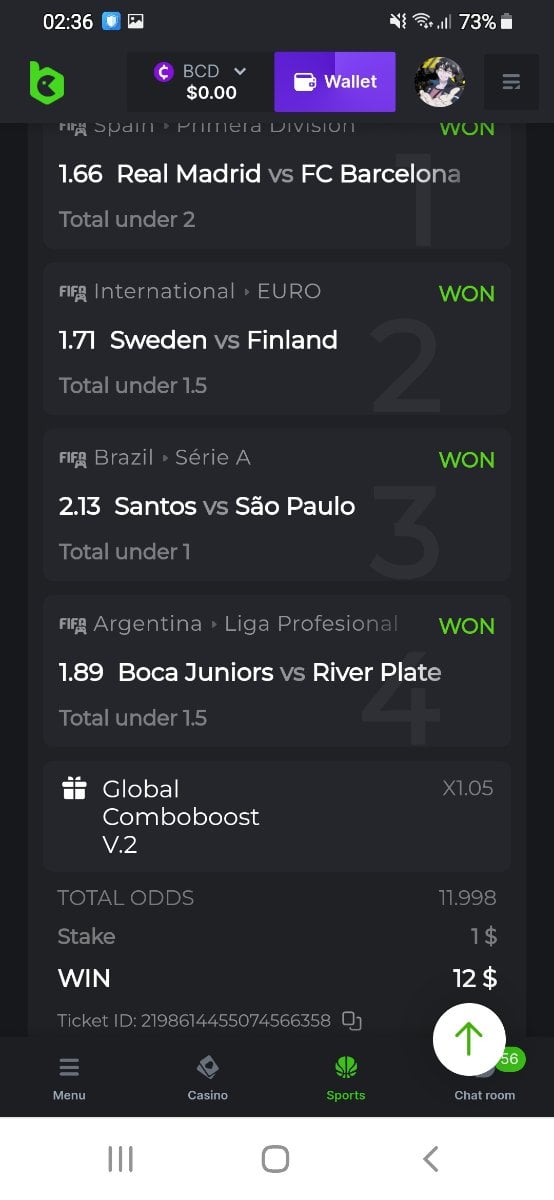Open the BCD currency dropdown
Screen dimensions: 554x1200
point(199,82)
